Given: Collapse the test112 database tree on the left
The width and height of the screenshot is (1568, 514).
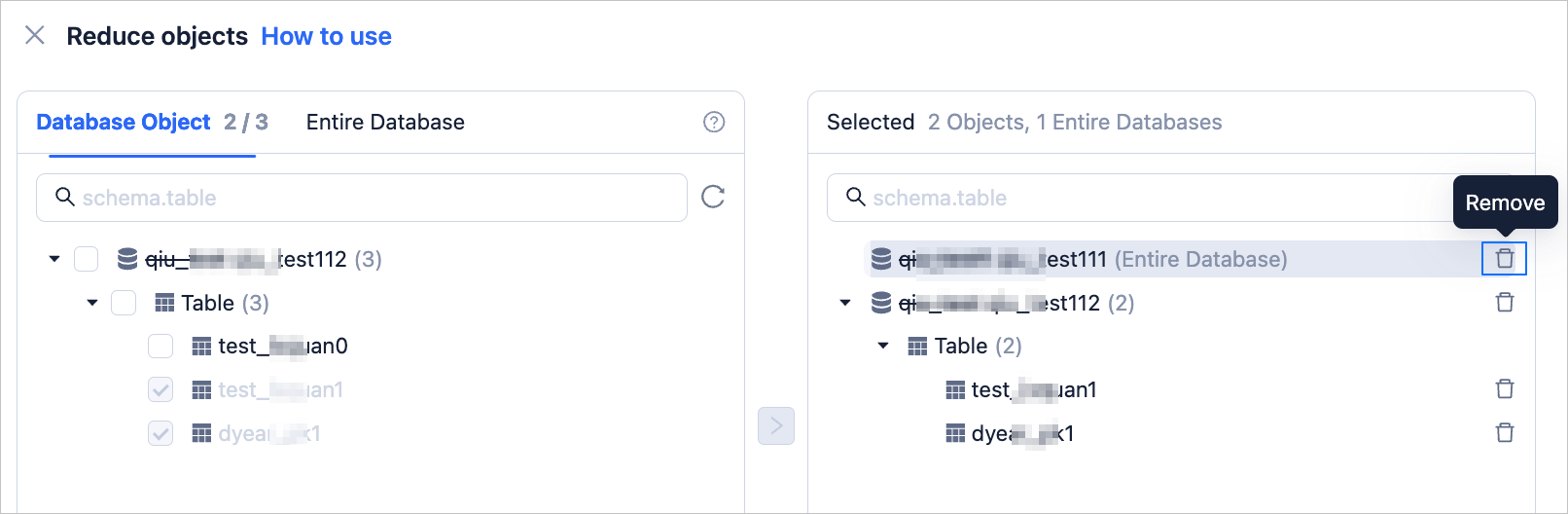Looking at the screenshot, I should pos(54,259).
